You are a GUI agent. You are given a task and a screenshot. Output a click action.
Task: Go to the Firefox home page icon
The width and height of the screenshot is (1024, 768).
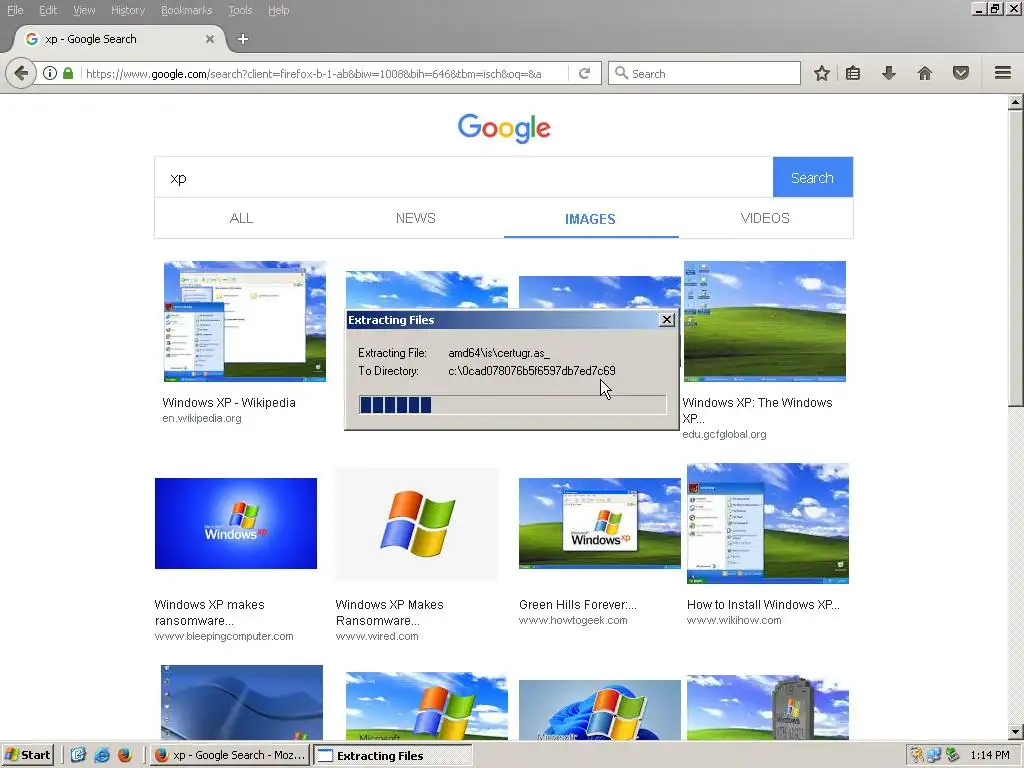click(925, 73)
